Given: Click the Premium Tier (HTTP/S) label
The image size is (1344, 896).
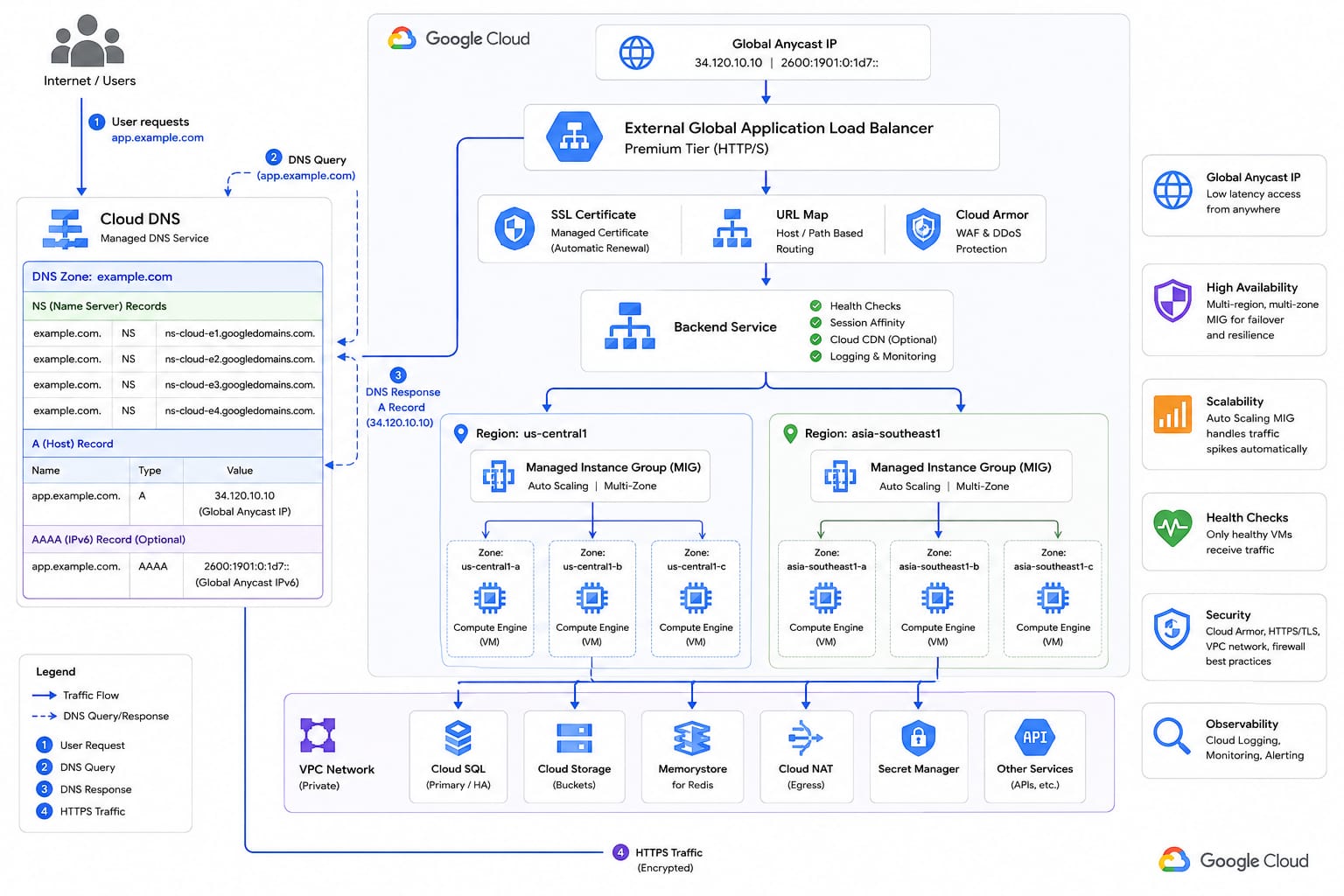Looking at the screenshot, I should [x=696, y=149].
